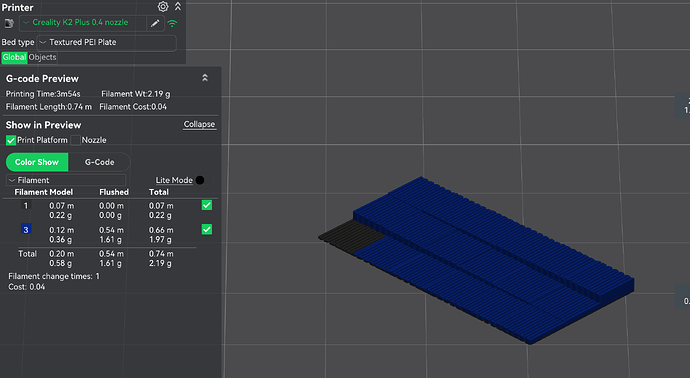Click the 'Filament Wt:2.19 g' text
690x378 pixels.
136,94
